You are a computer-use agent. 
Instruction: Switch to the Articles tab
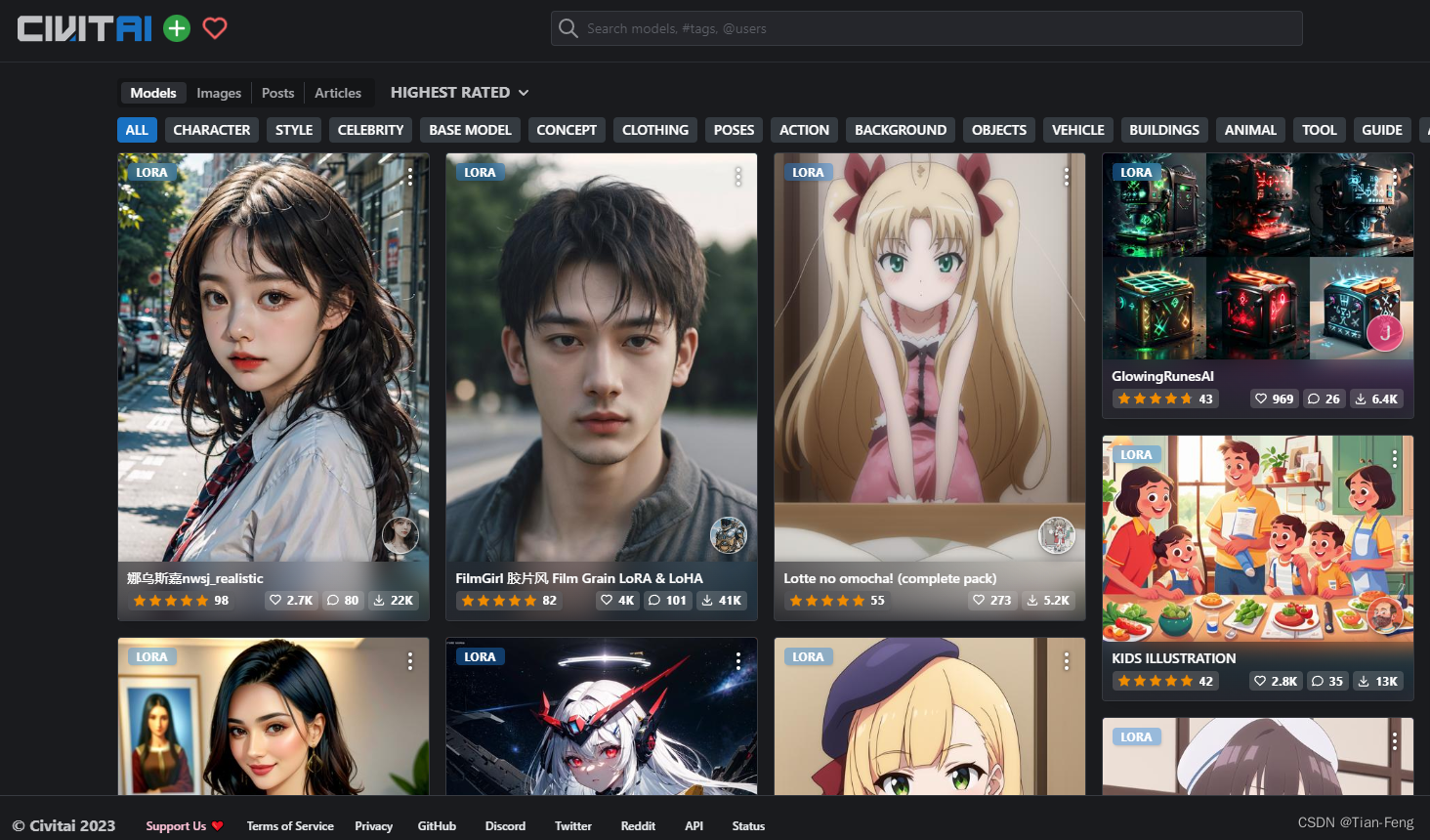(338, 93)
